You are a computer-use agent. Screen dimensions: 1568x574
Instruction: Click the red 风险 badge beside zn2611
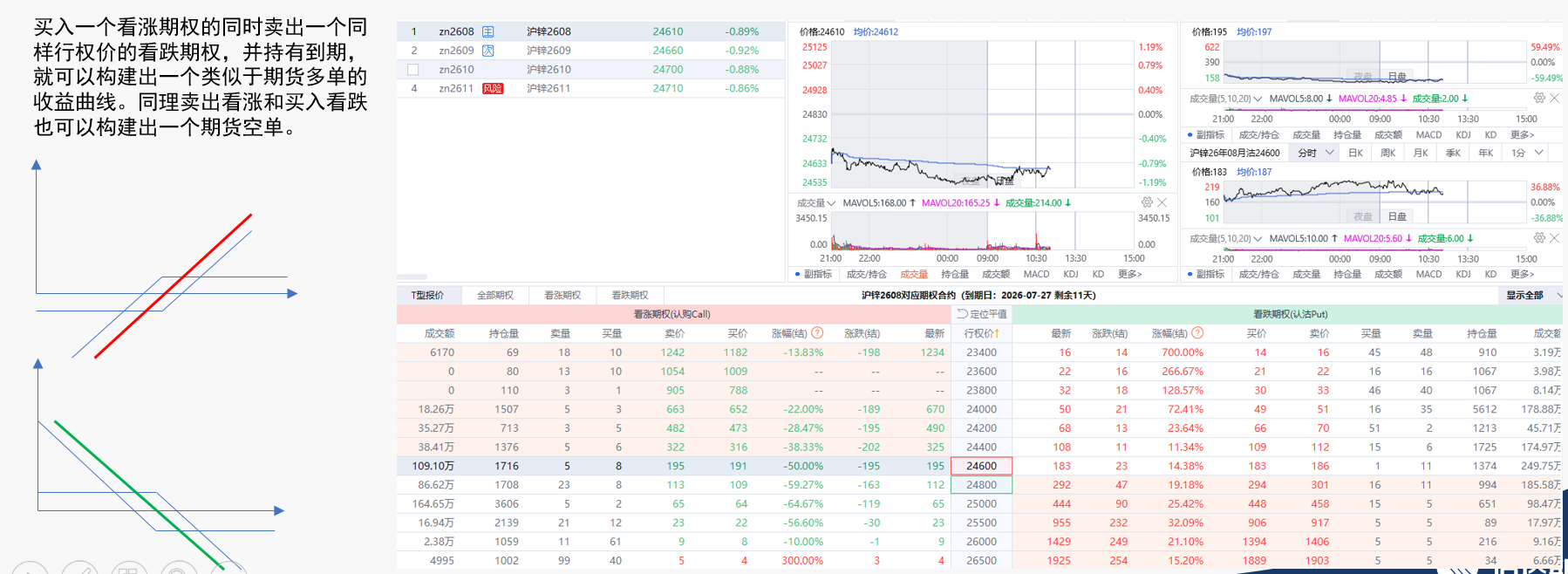(x=493, y=88)
